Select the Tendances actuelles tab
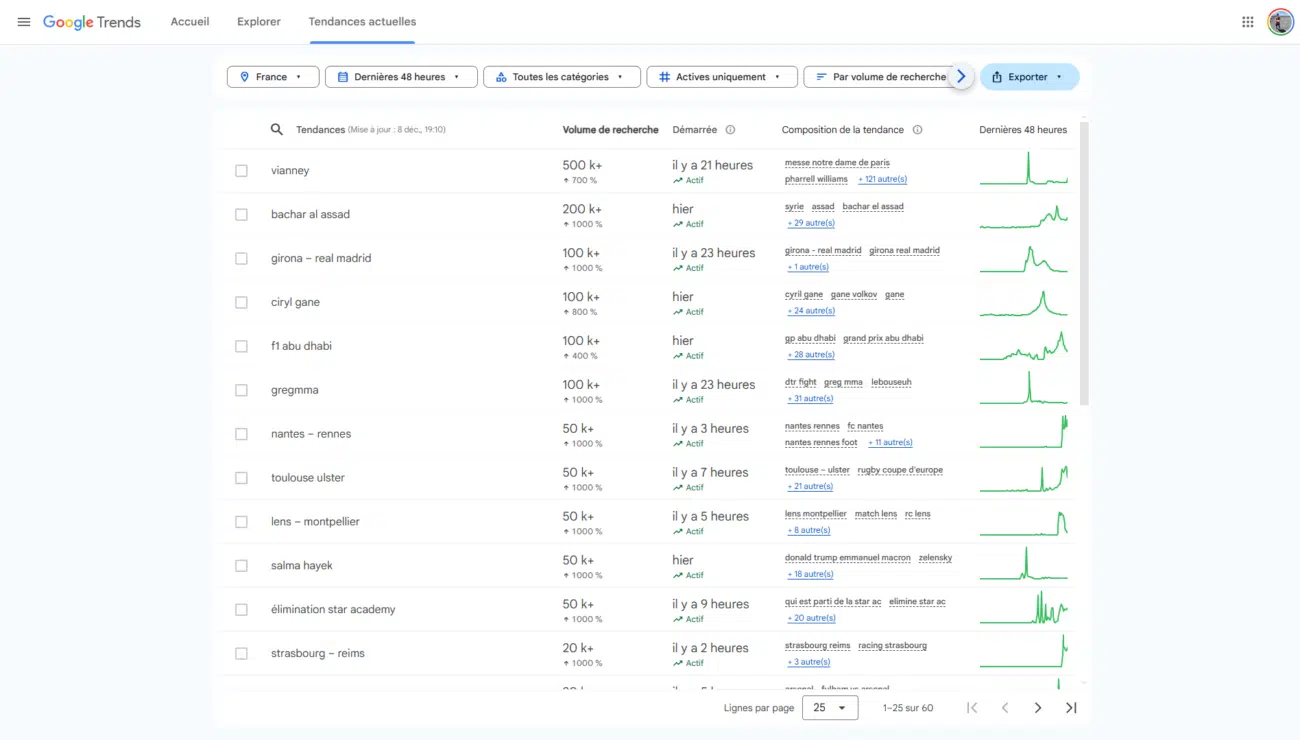 point(362,22)
